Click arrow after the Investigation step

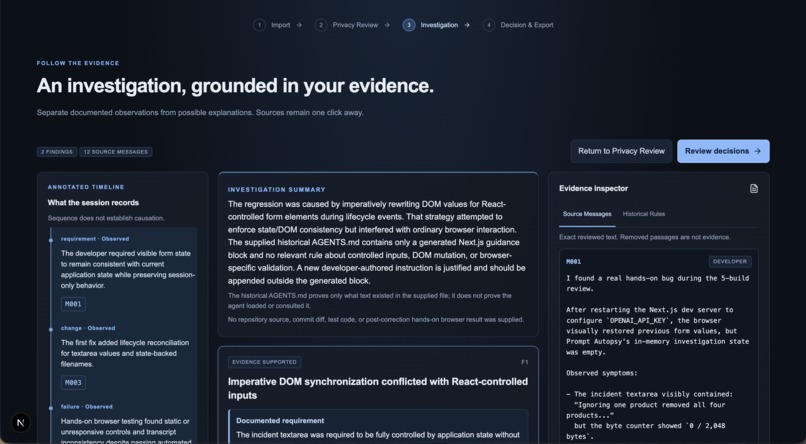(467, 25)
